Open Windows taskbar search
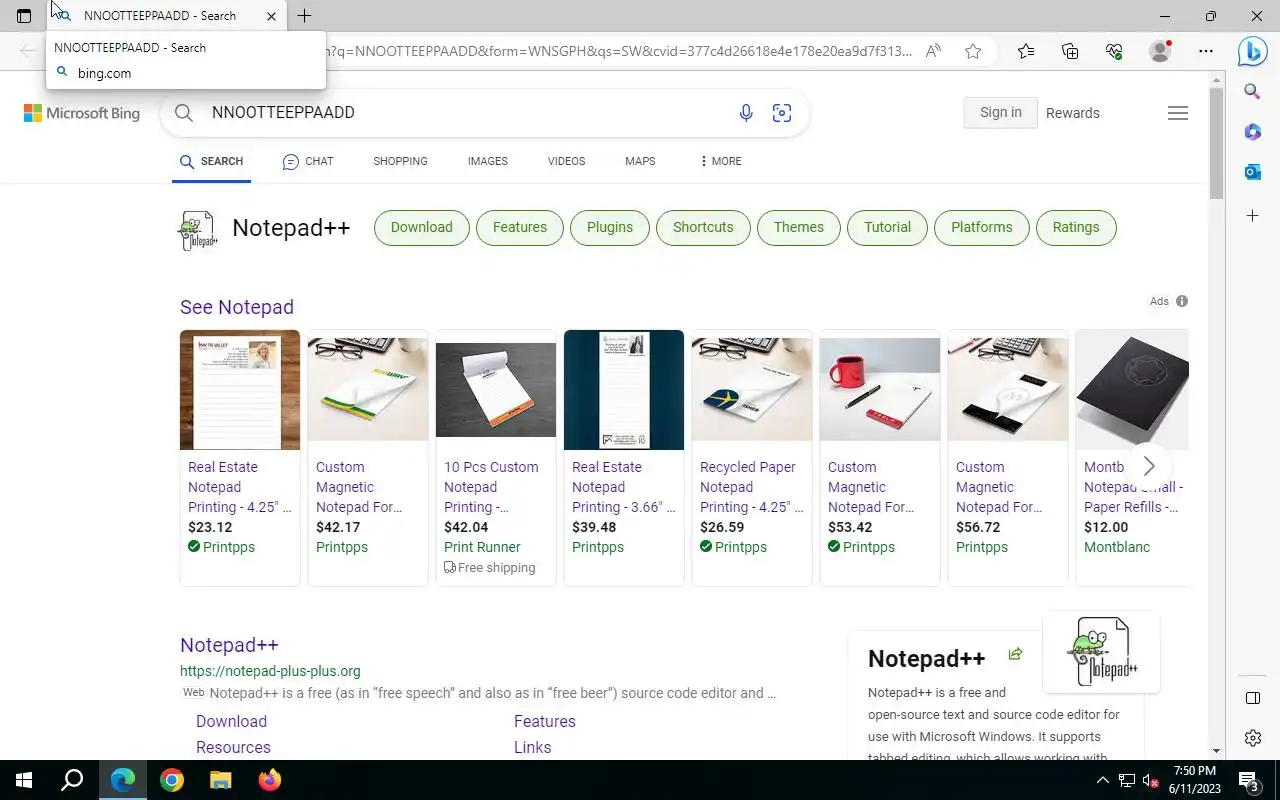The height and width of the screenshot is (800, 1280). tap(72, 780)
